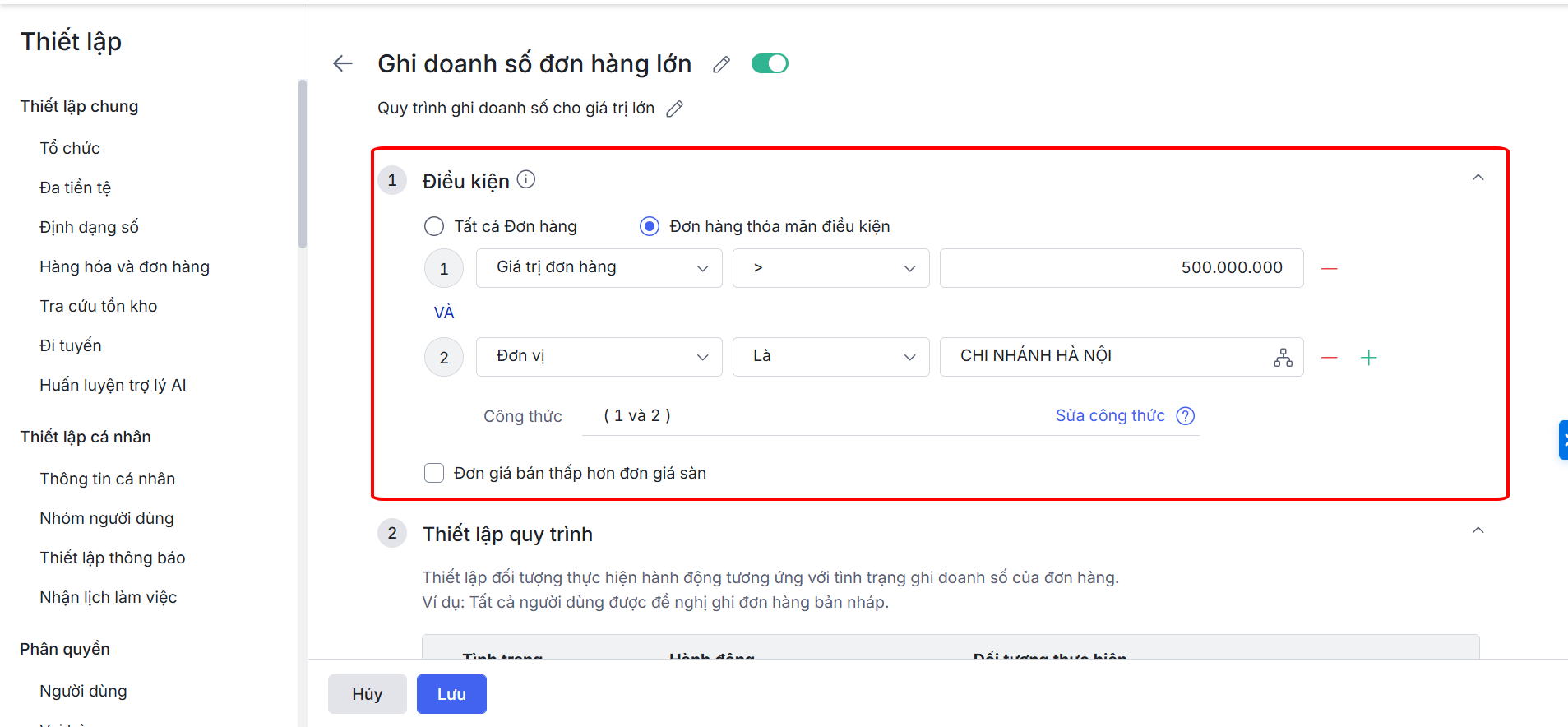1568x727 pixels.
Task: Open help icon beside Sửa công thức
Action: tap(1185, 416)
